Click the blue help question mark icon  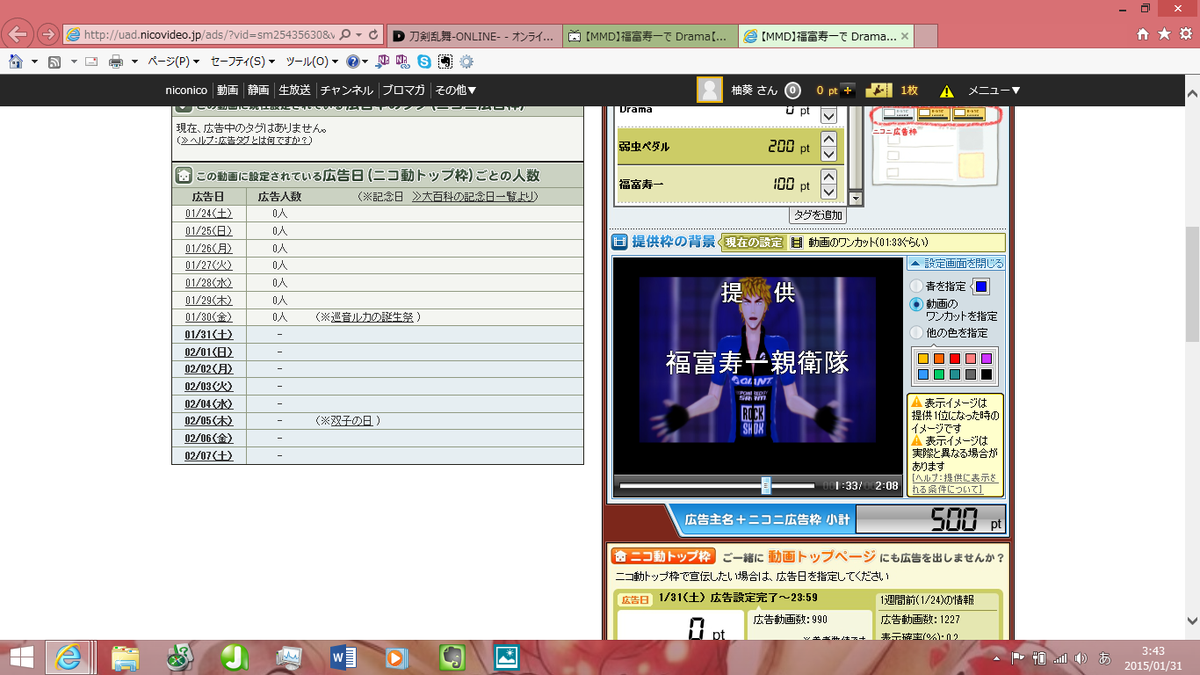pos(352,61)
